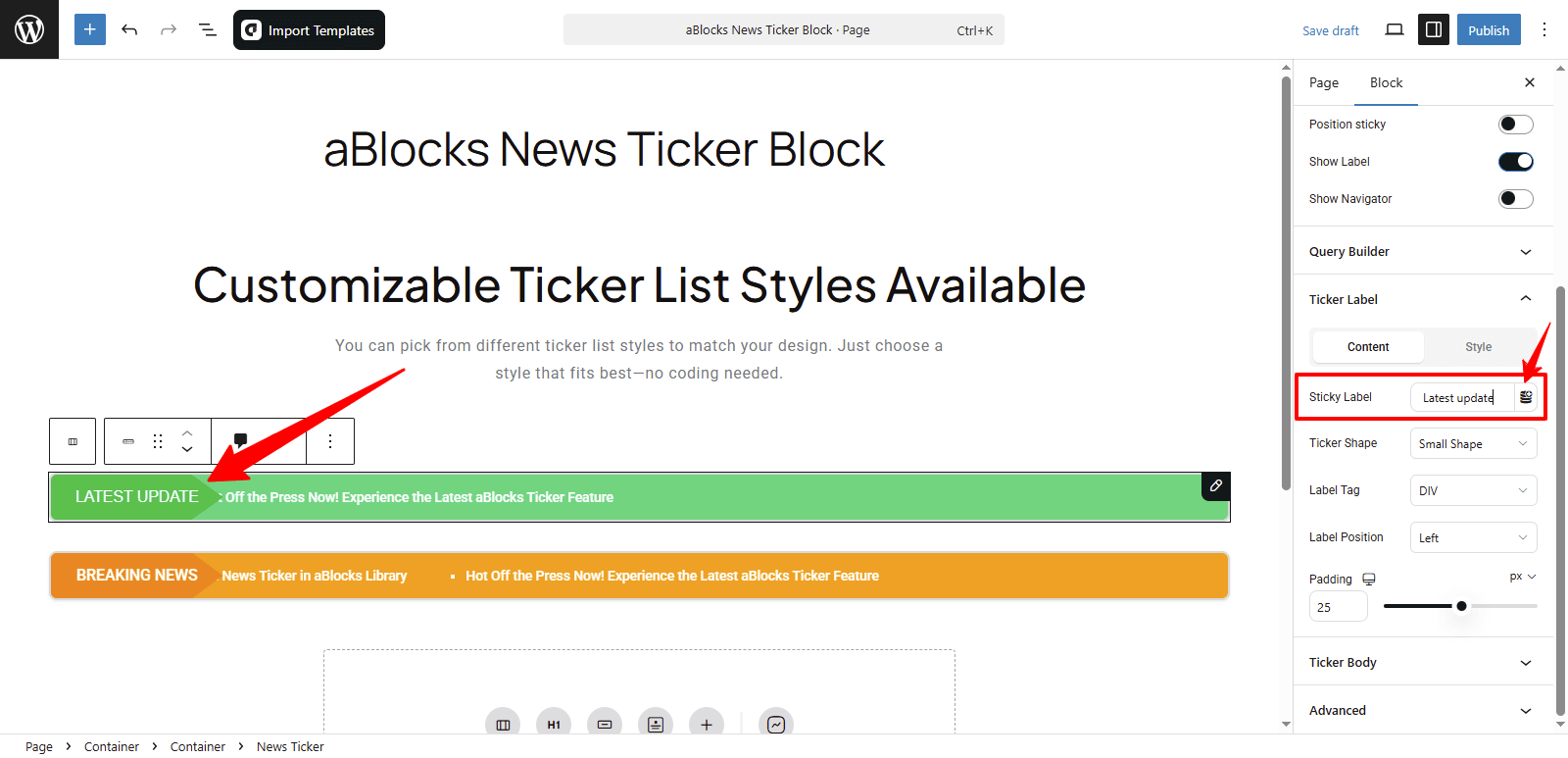Select the Content tab in Ticker Label
This screenshot has height=758, width=1568.
point(1368,347)
